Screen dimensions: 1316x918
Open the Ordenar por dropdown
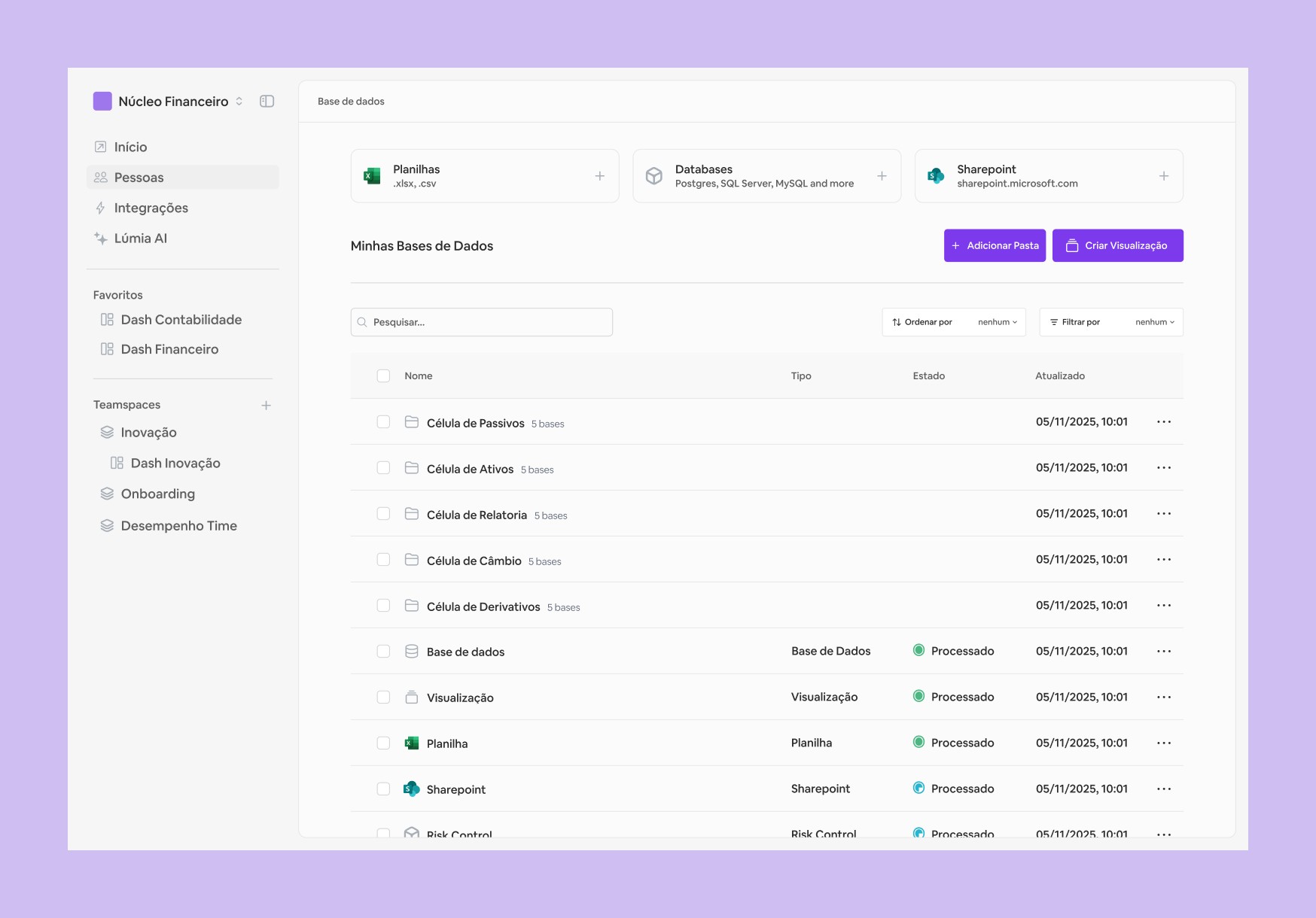point(954,322)
